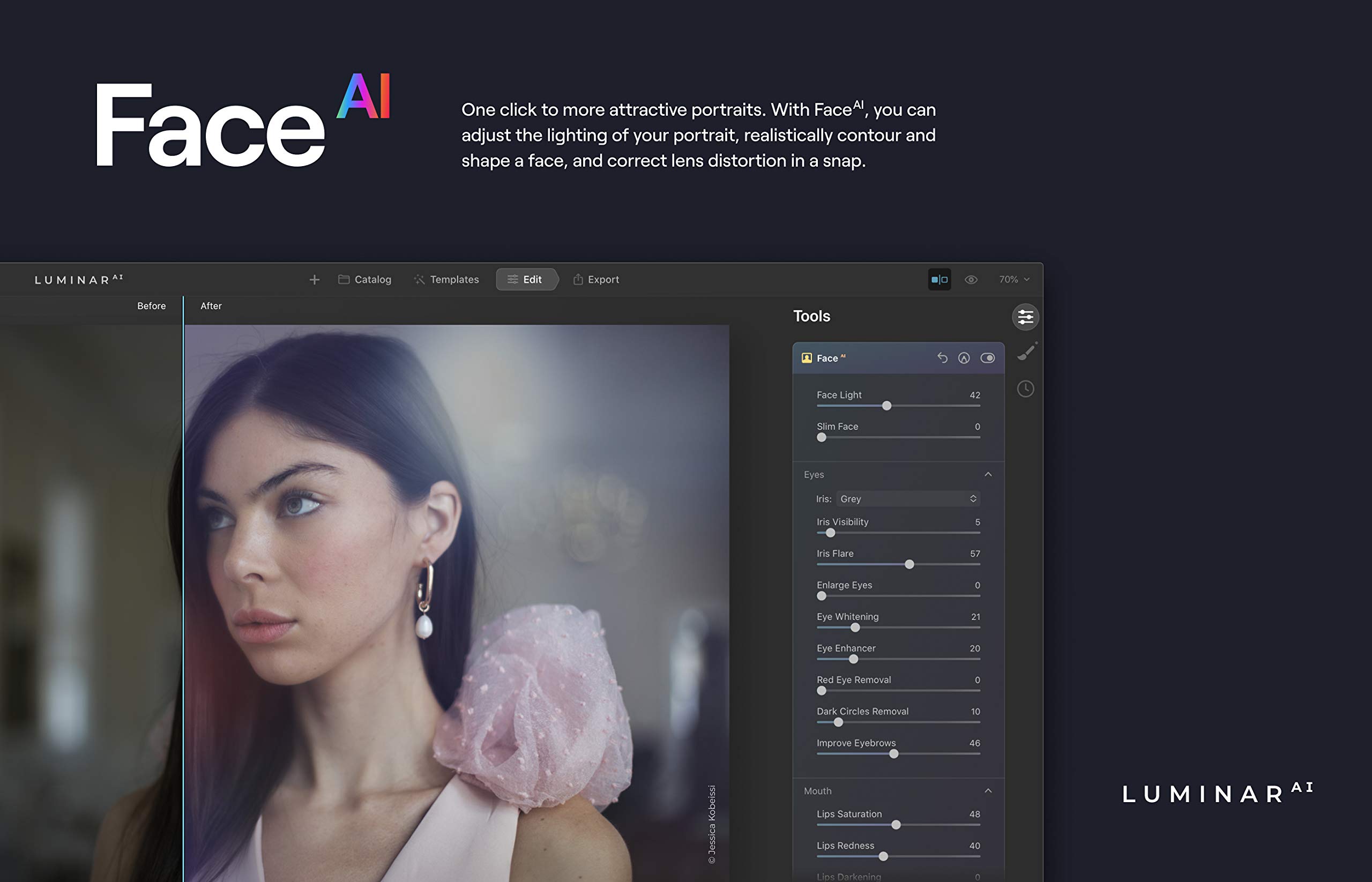1372x882 pixels.
Task: Toggle Face AI tool visibility switch
Action: pyautogui.click(x=987, y=358)
